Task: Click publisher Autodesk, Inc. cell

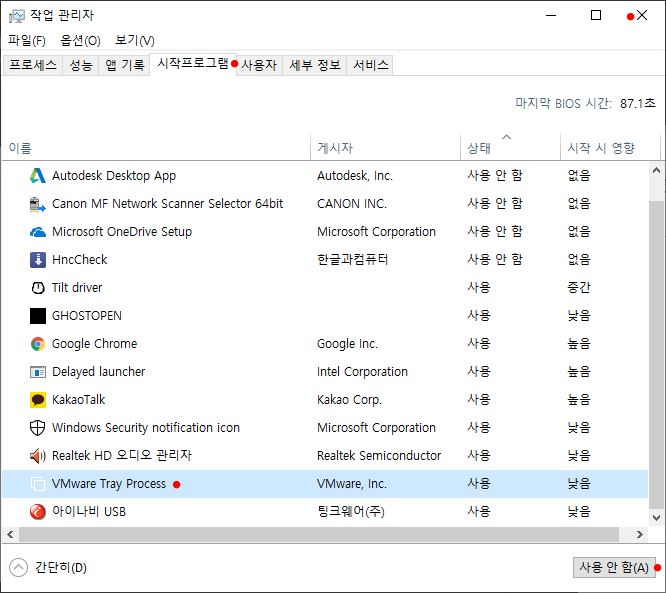Action: coord(355,176)
